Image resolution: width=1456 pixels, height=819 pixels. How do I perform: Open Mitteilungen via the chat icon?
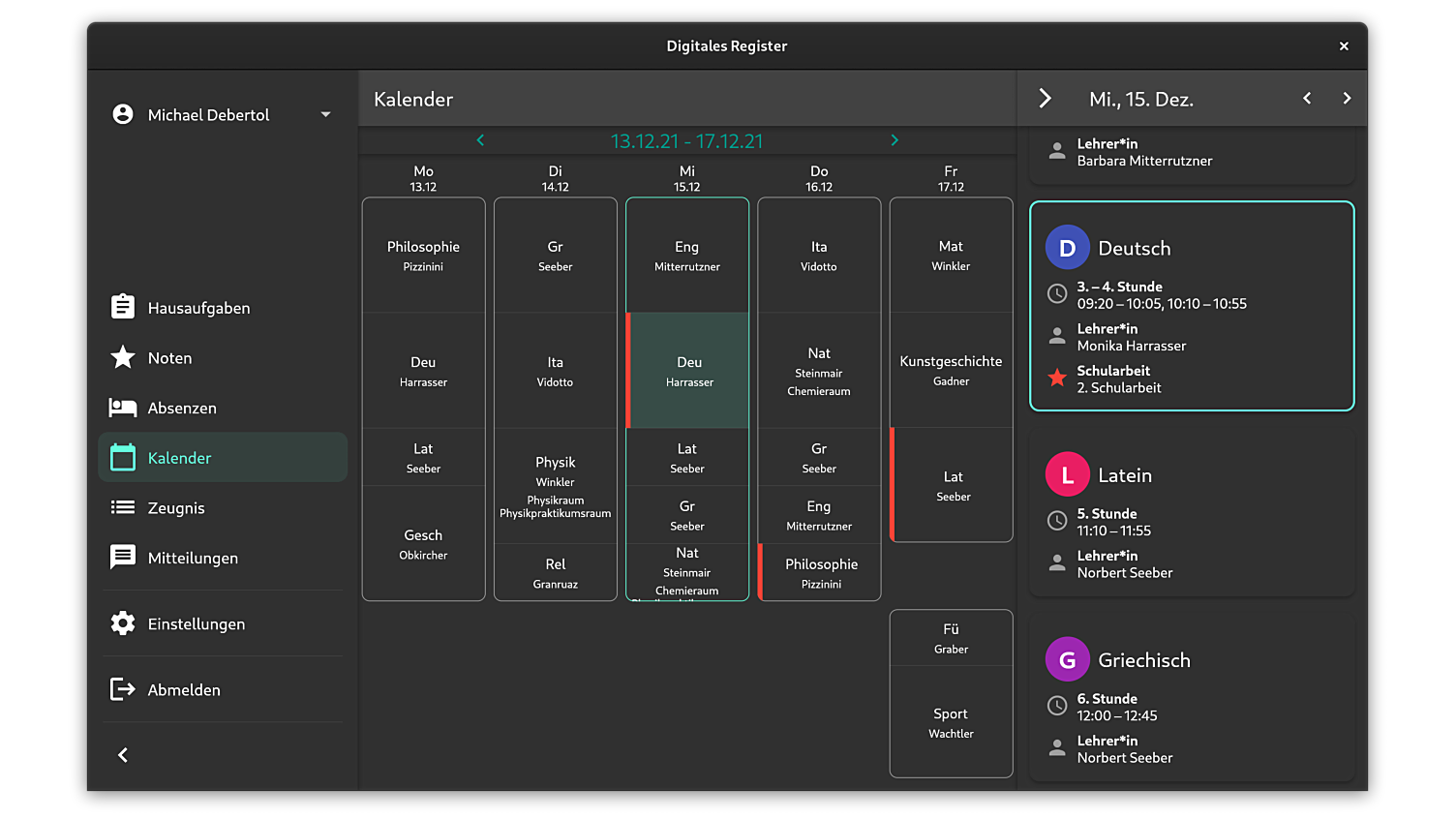(x=123, y=558)
